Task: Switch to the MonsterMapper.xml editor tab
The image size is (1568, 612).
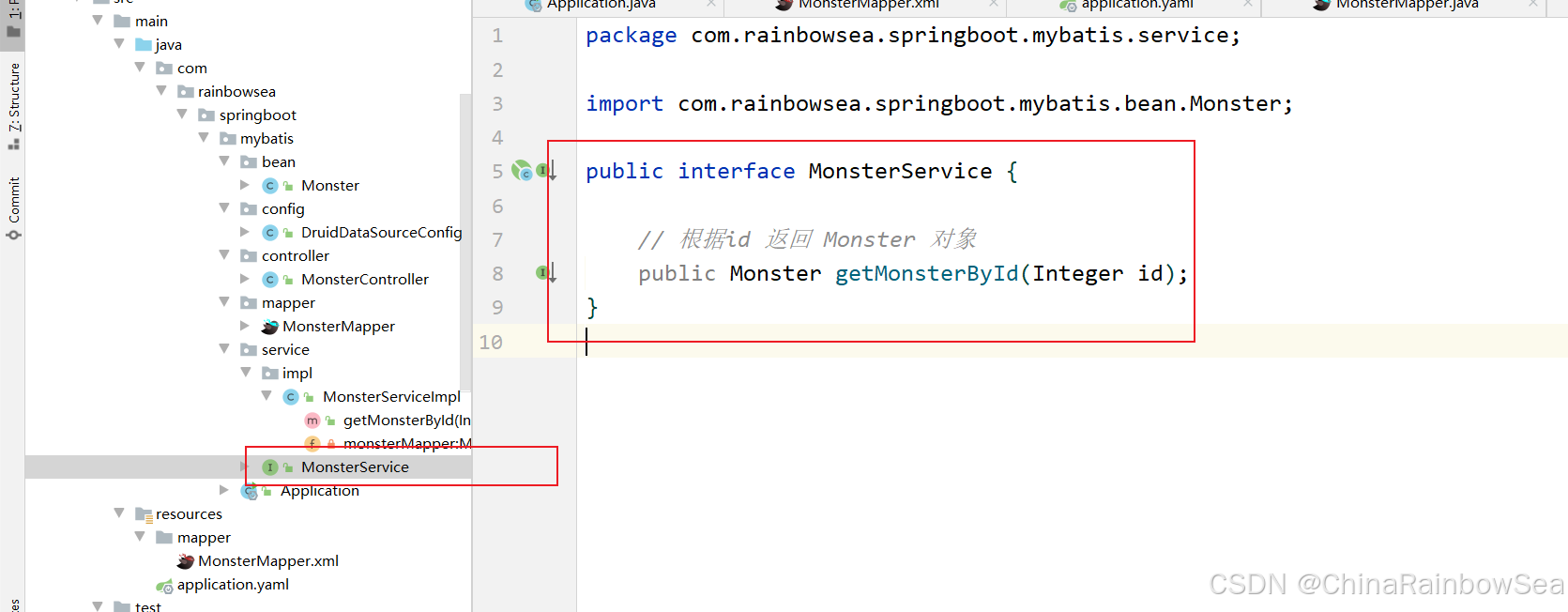Action: click(x=867, y=5)
